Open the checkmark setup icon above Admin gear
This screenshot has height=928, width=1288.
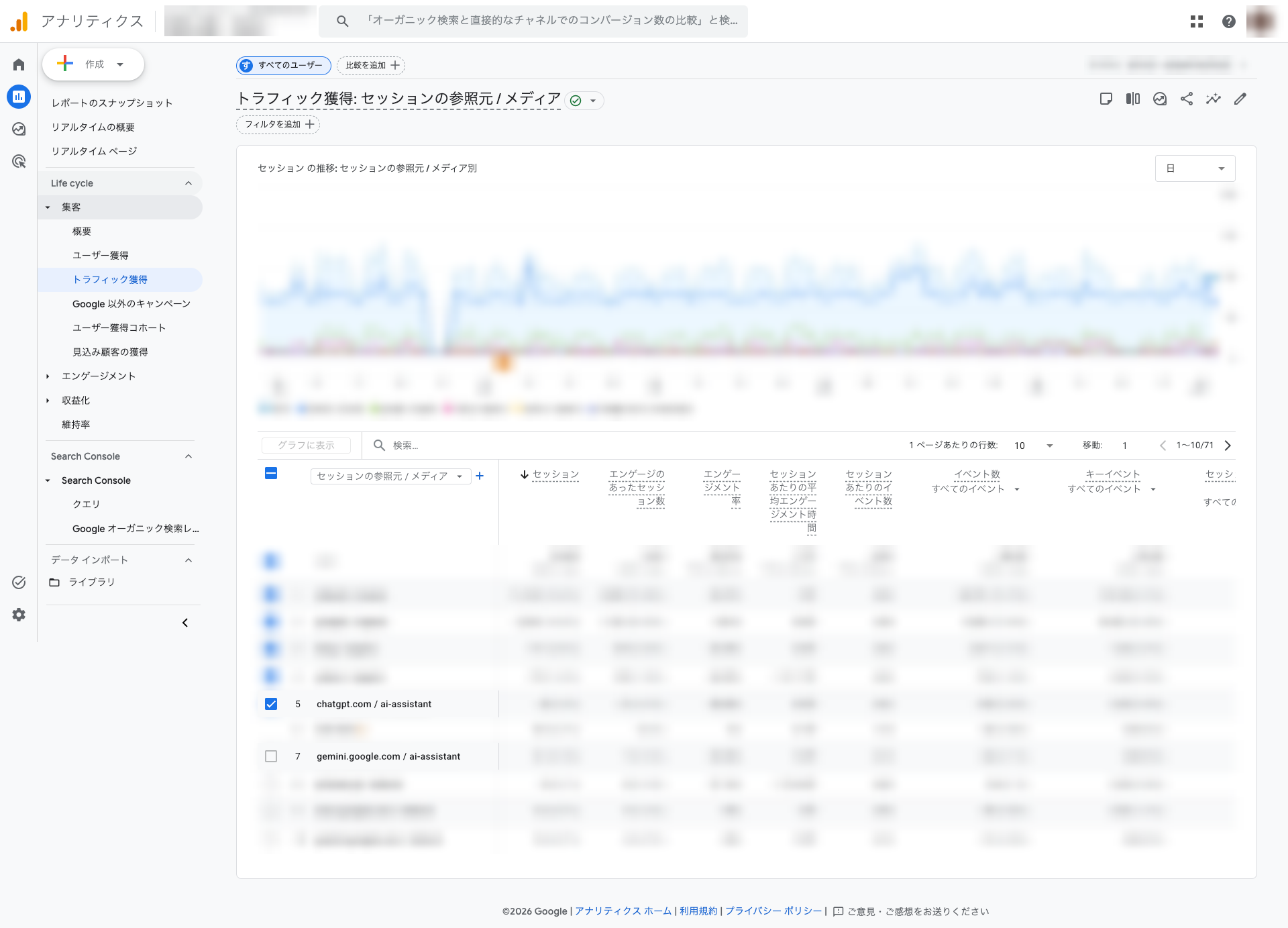point(19,582)
